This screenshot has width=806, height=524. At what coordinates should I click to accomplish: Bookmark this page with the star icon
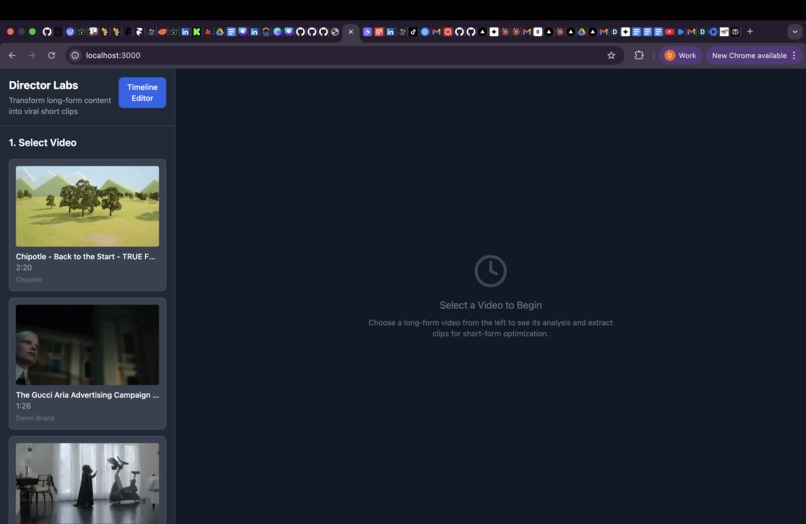tap(611, 55)
